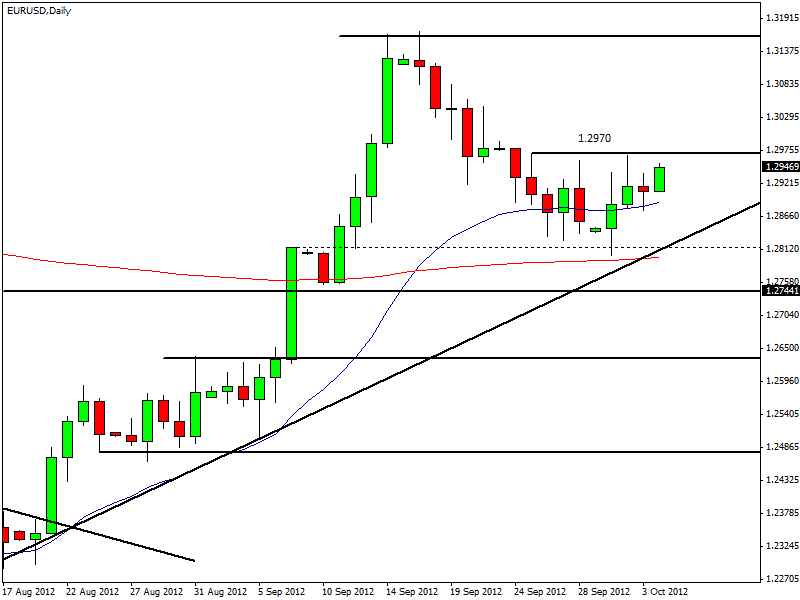Click the 5 Sep 2012 date label
The height and width of the screenshot is (600, 800).
(x=282, y=591)
